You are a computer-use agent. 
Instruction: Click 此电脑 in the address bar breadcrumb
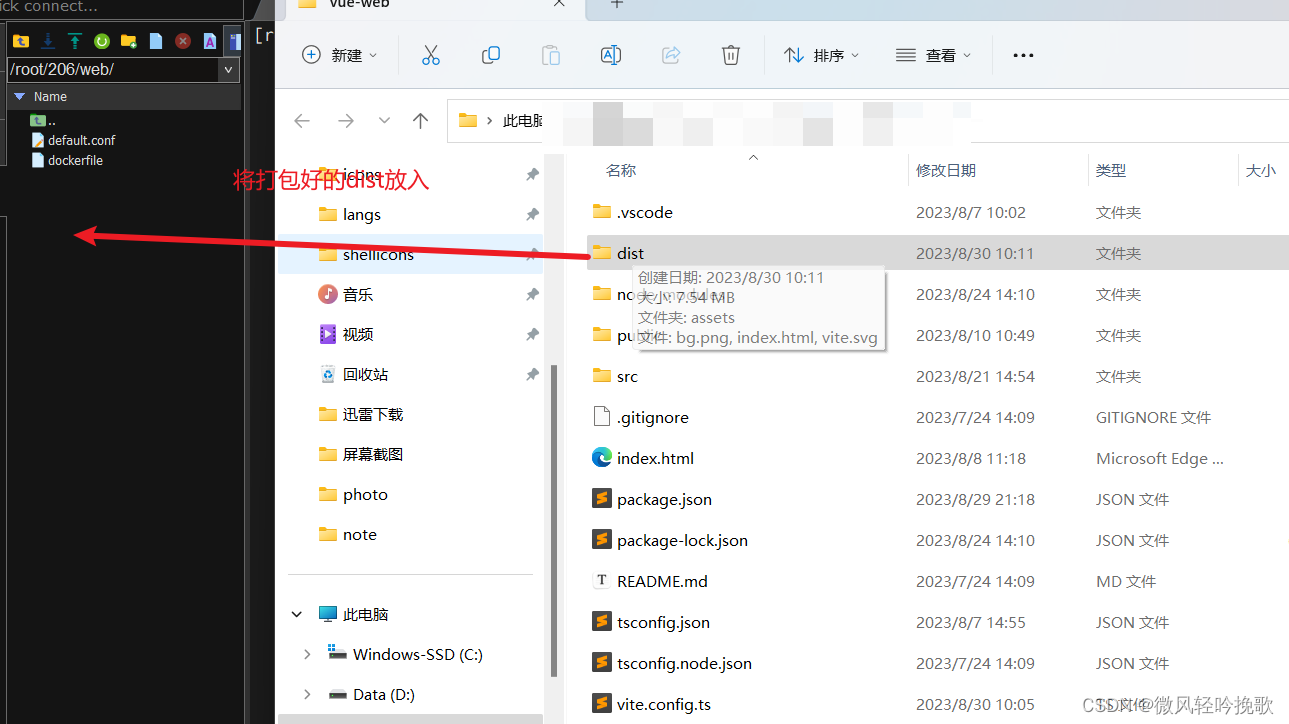tap(523, 121)
